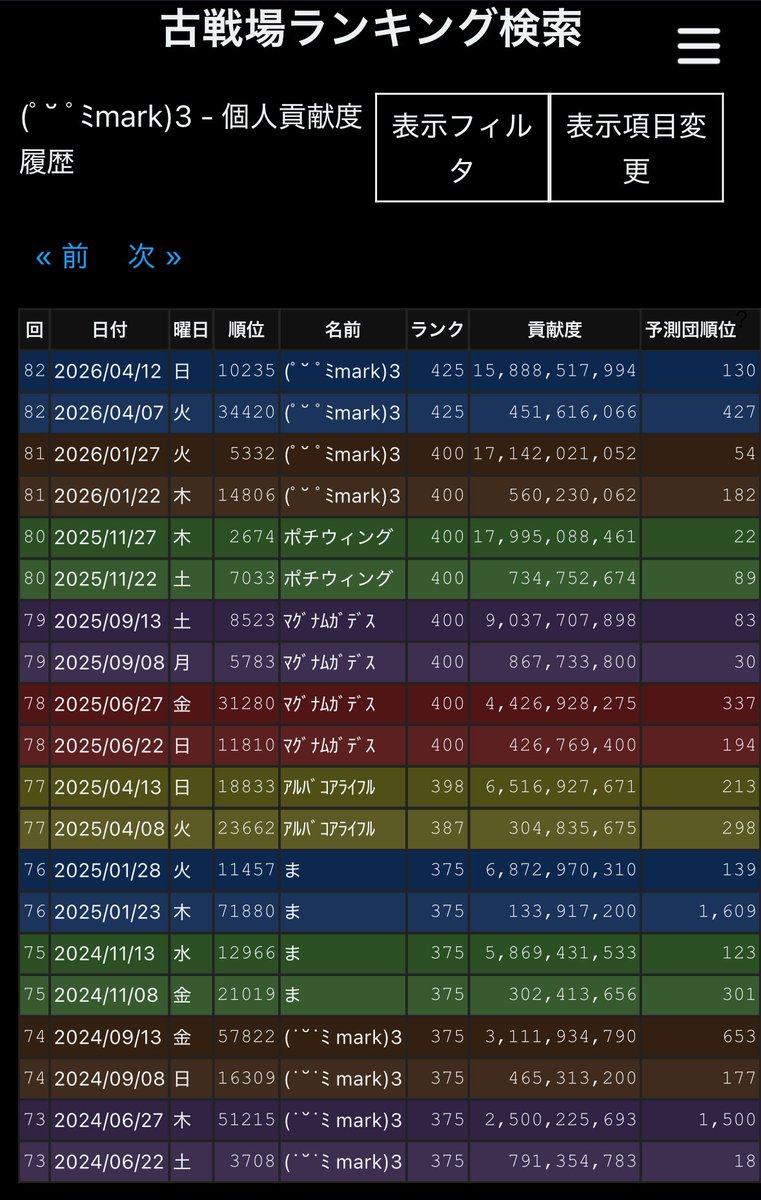Click the 日付 column header
This screenshot has height=1200, width=761.
(109, 329)
